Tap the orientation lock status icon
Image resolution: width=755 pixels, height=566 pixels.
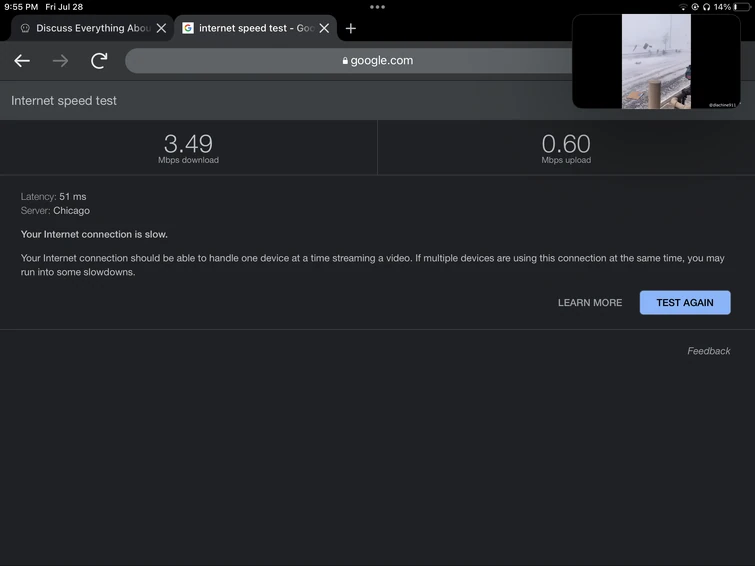pyautogui.click(x=695, y=7)
